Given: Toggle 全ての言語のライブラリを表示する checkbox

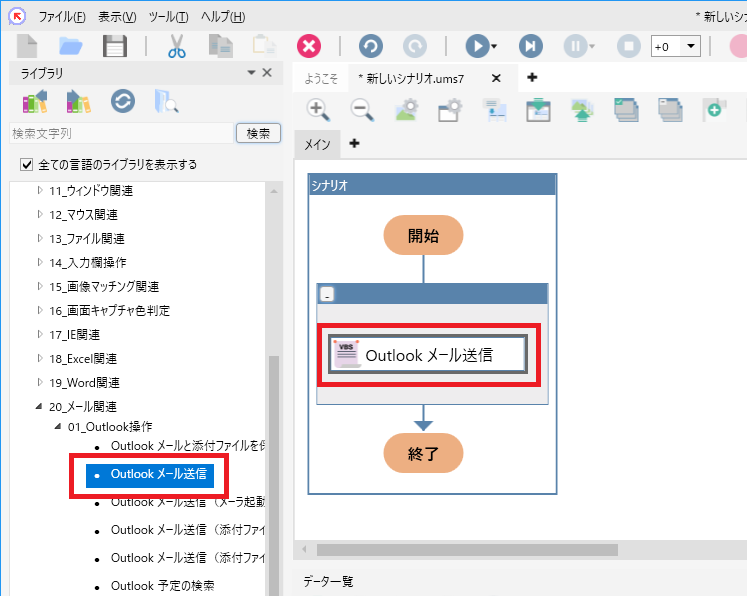Looking at the screenshot, I should pos(26,165).
